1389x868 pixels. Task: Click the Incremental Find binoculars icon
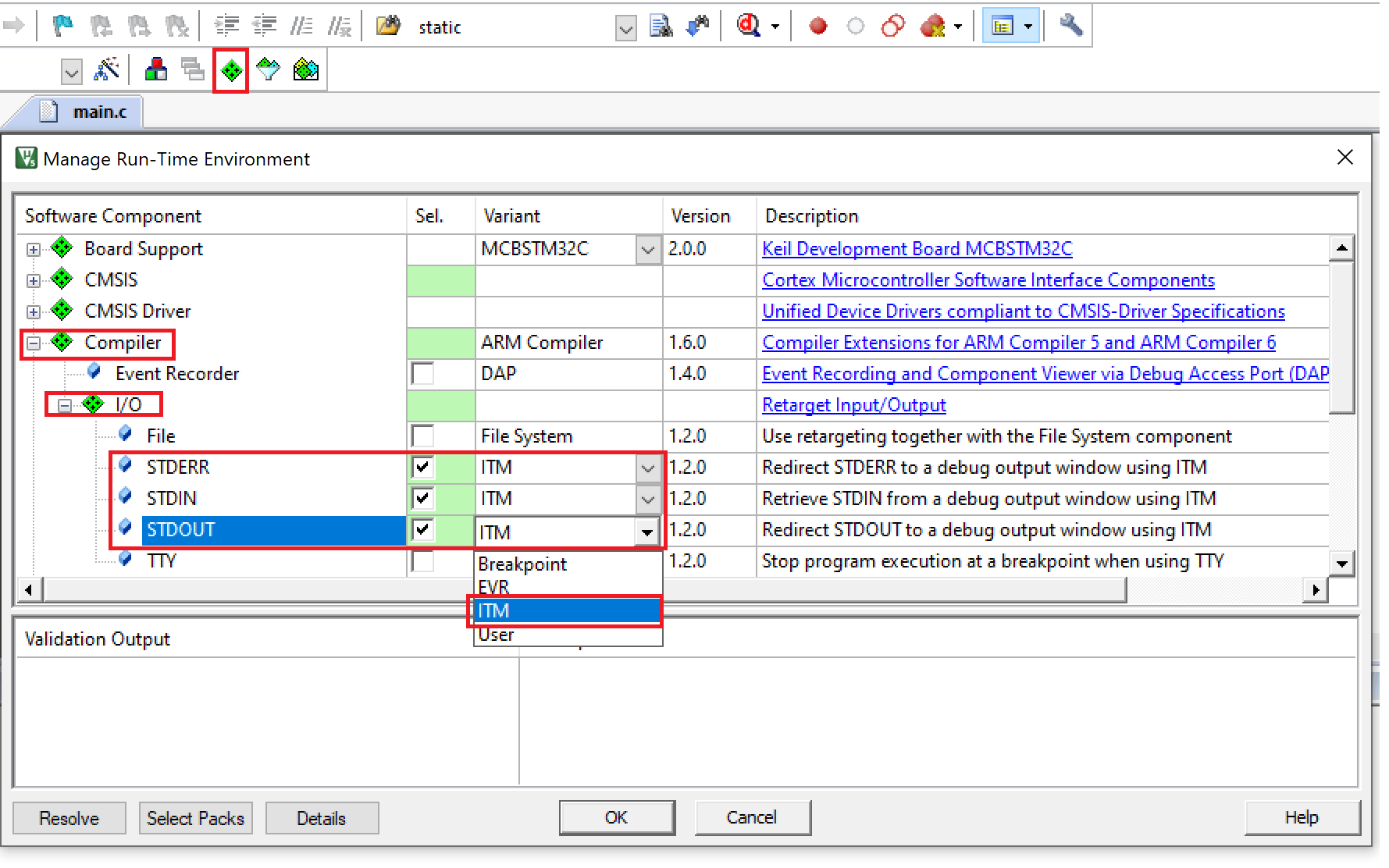pyautogui.click(x=697, y=26)
